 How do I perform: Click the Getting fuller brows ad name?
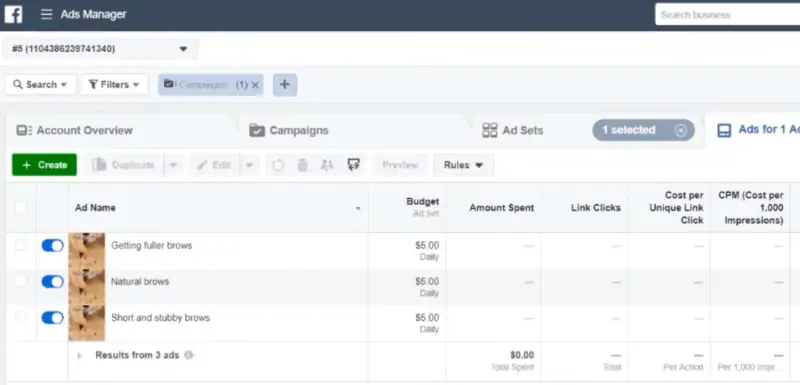(152, 245)
